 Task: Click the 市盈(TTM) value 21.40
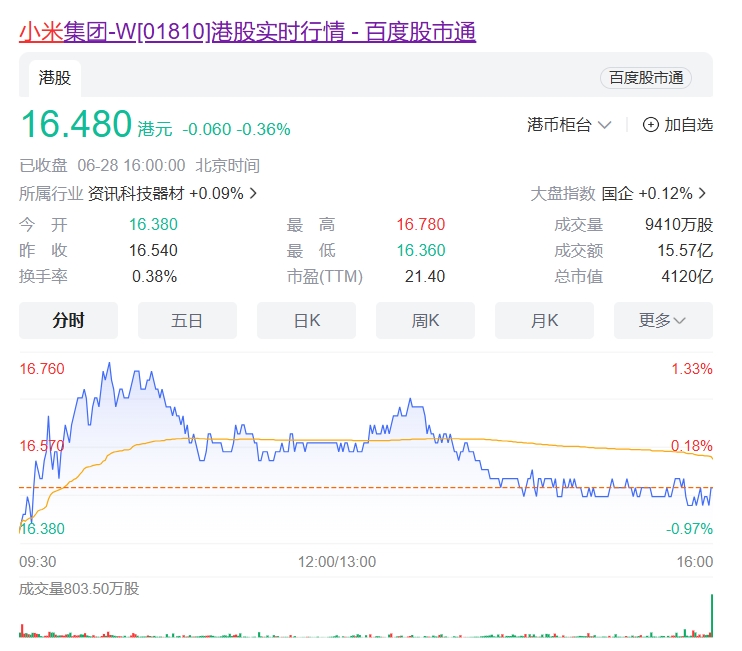pyautogui.click(x=424, y=276)
